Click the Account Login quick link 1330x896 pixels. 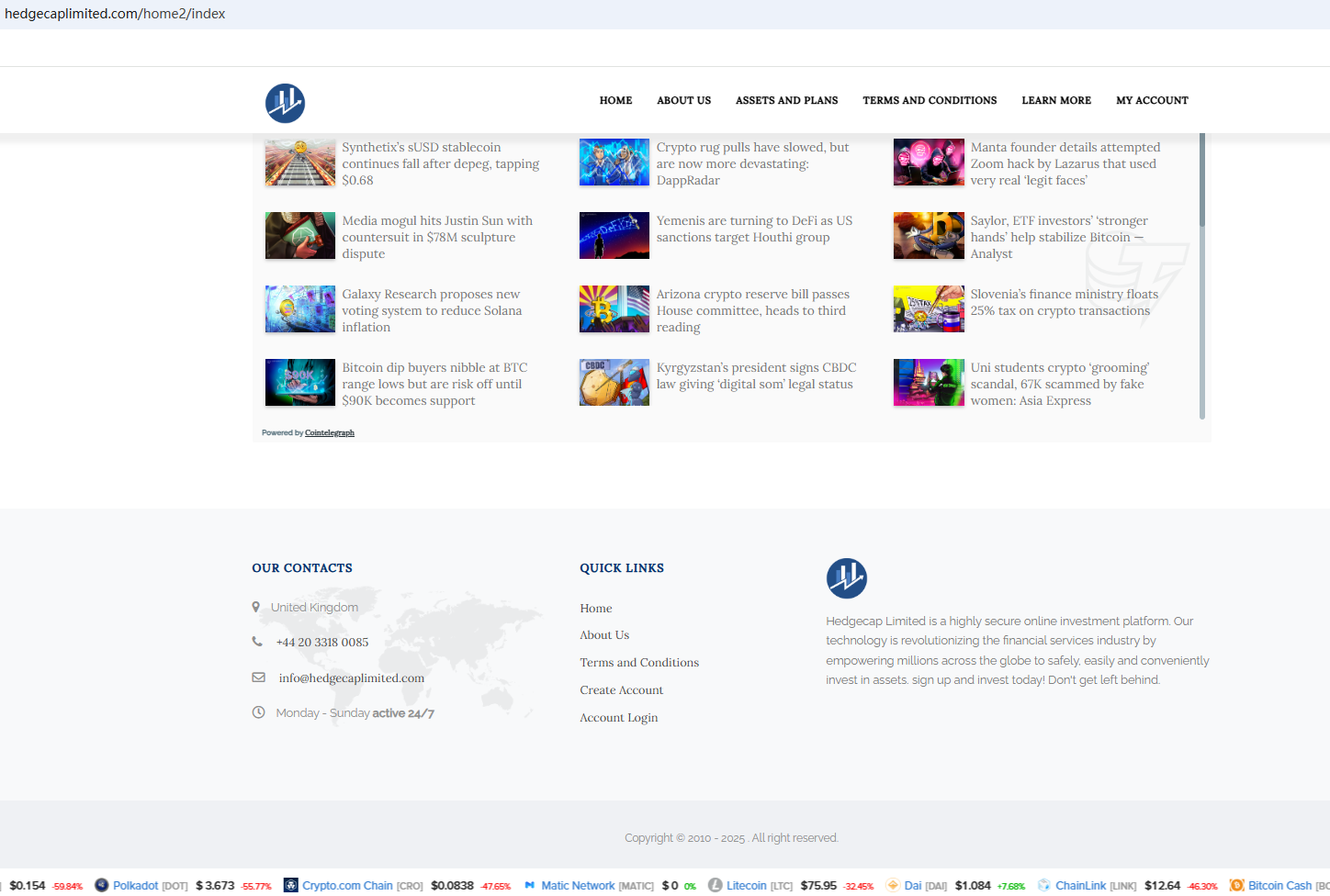618,718
